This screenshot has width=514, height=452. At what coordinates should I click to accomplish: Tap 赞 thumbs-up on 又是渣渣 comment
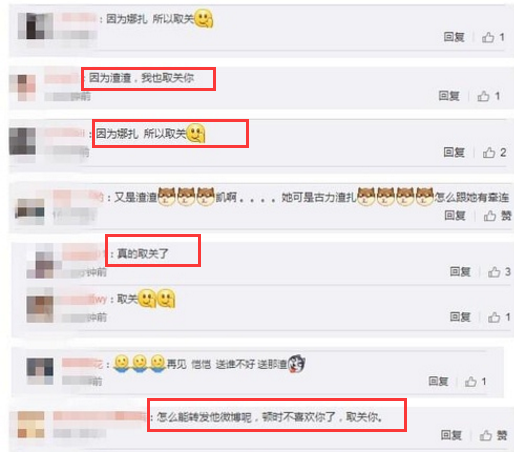[490, 216]
